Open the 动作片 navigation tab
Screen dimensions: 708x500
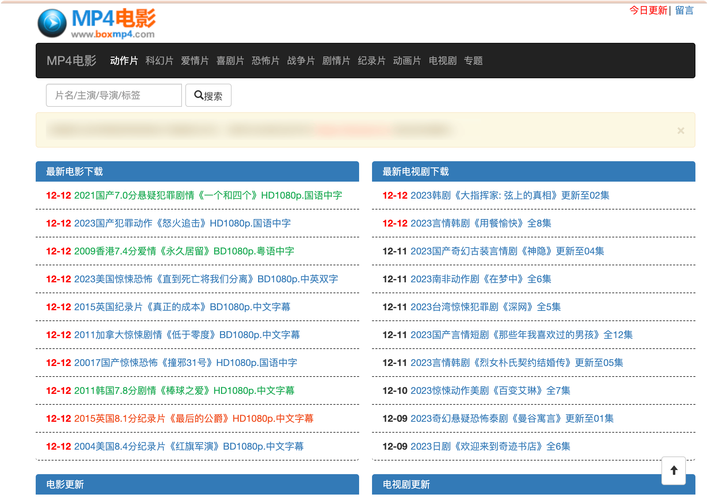[x=124, y=61]
